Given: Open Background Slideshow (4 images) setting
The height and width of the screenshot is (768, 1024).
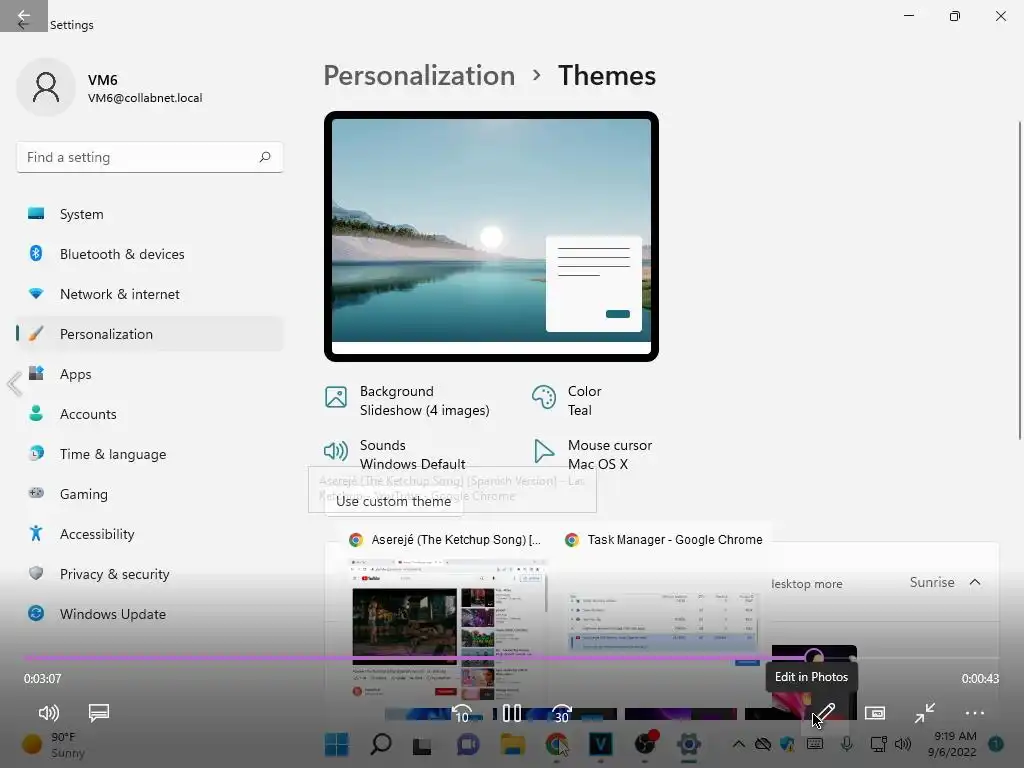Looking at the screenshot, I should [408, 400].
